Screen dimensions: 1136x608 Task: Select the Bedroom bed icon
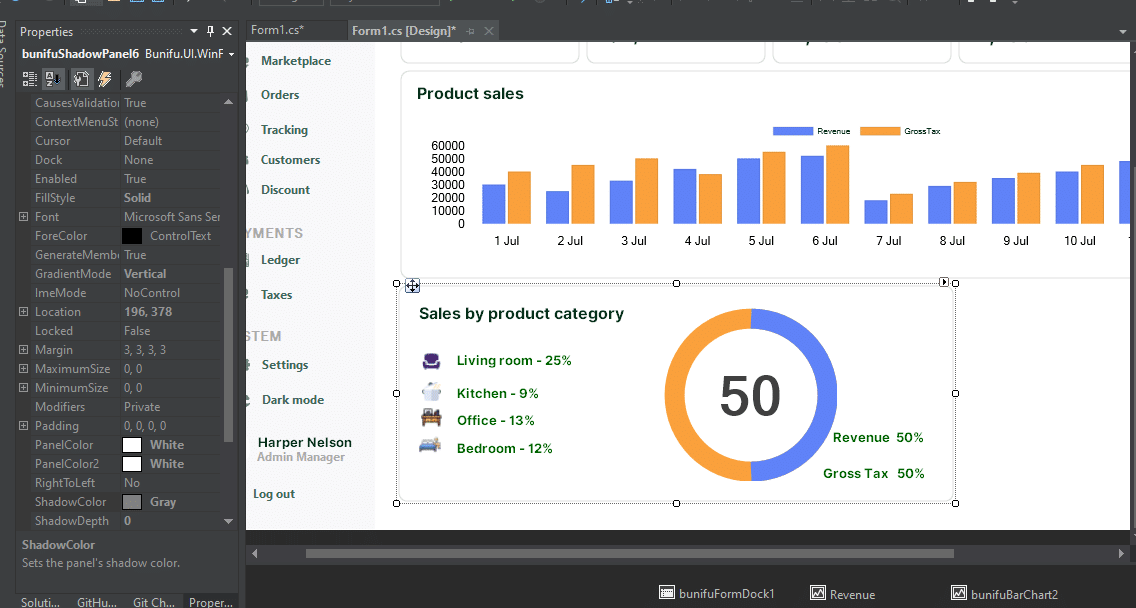tap(431, 446)
